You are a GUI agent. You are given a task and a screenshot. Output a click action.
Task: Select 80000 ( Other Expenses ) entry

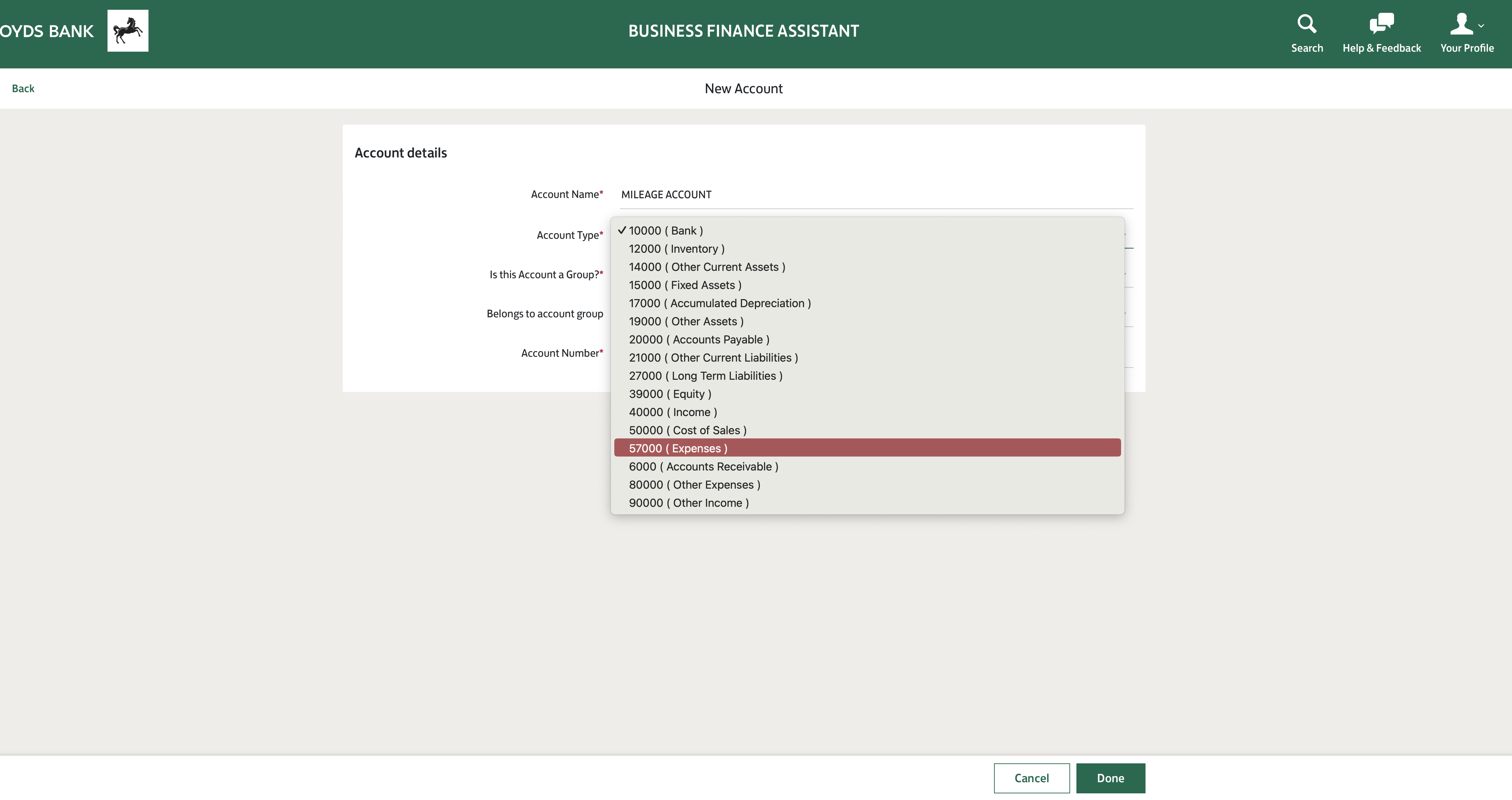(868, 486)
